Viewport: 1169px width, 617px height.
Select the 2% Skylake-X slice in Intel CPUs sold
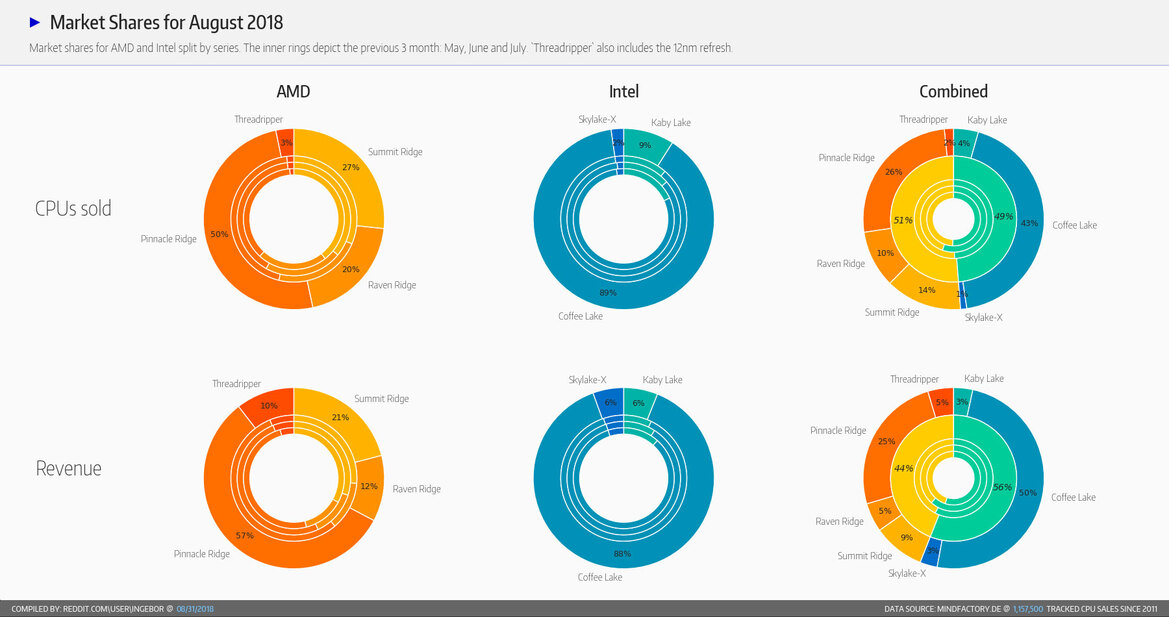[618, 142]
